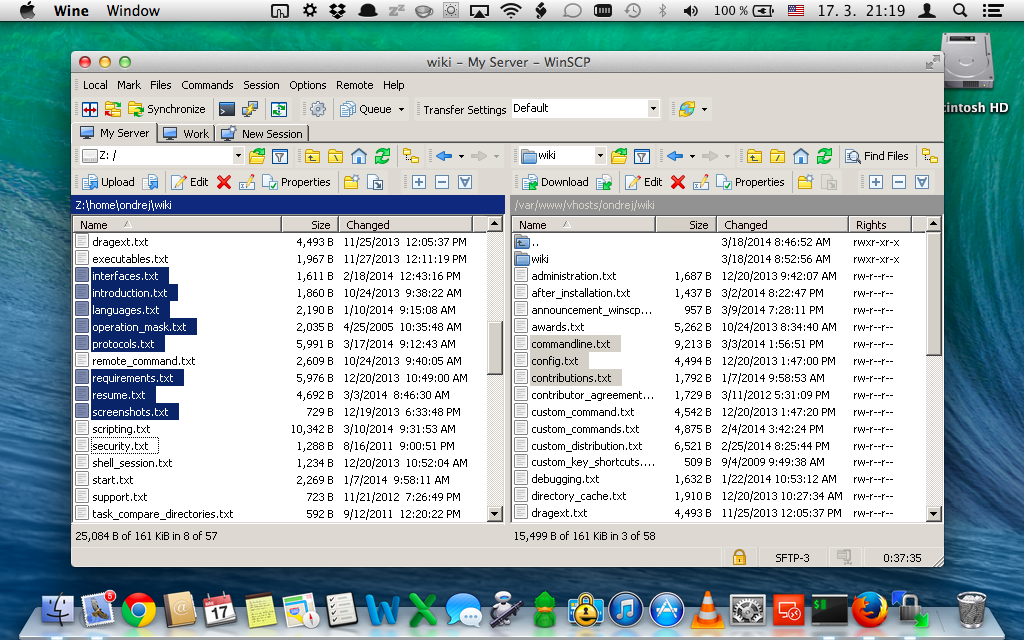Go to remote parent directory icon
1024x640 pixels.
point(752,156)
